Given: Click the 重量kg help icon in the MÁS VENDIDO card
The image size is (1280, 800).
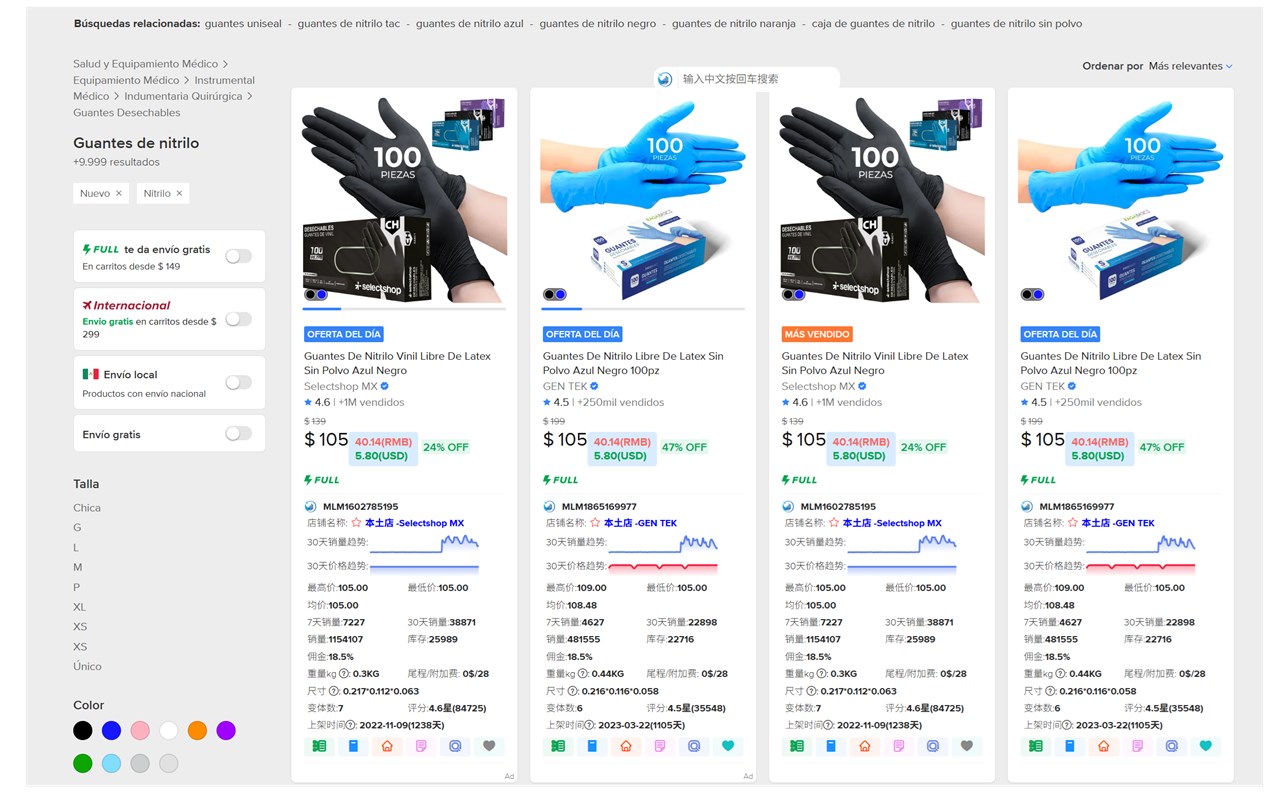Looking at the screenshot, I should tap(820, 674).
